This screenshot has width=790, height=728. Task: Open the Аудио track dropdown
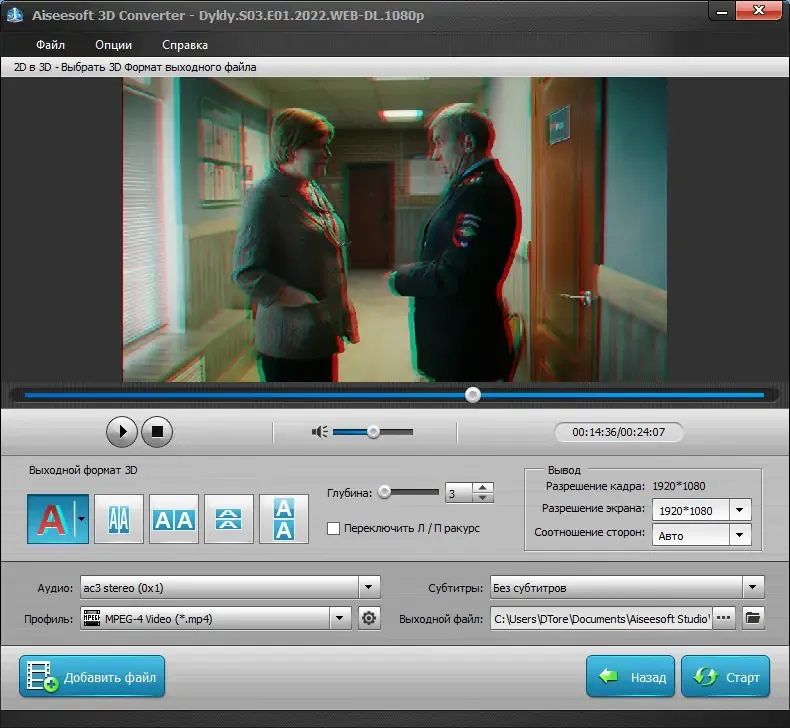(x=369, y=587)
